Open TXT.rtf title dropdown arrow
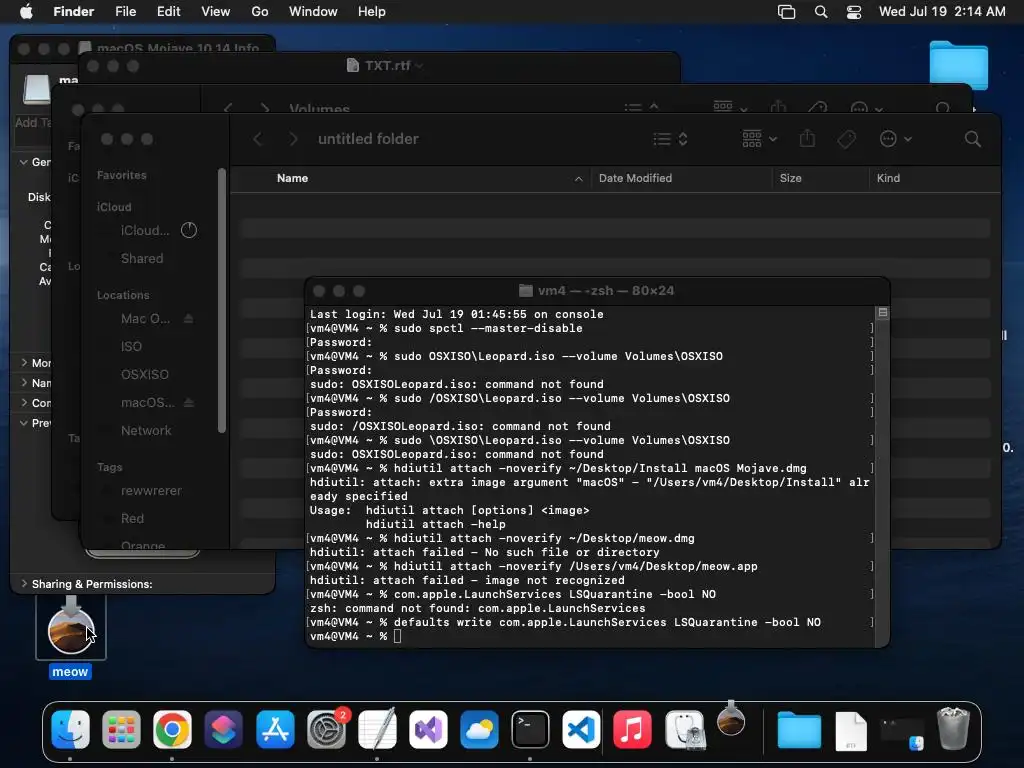1024x768 pixels. tap(419, 65)
